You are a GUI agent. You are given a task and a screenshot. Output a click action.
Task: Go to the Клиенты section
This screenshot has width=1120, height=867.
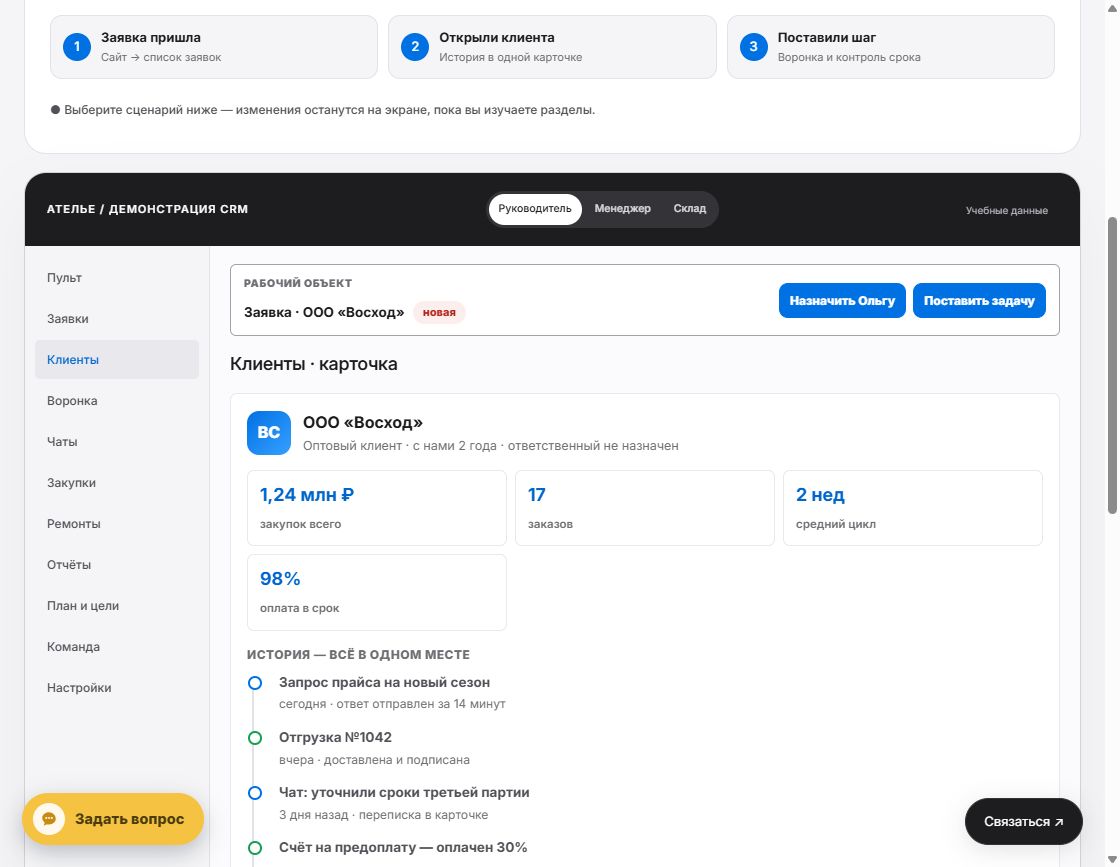pyautogui.click(x=117, y=360)
